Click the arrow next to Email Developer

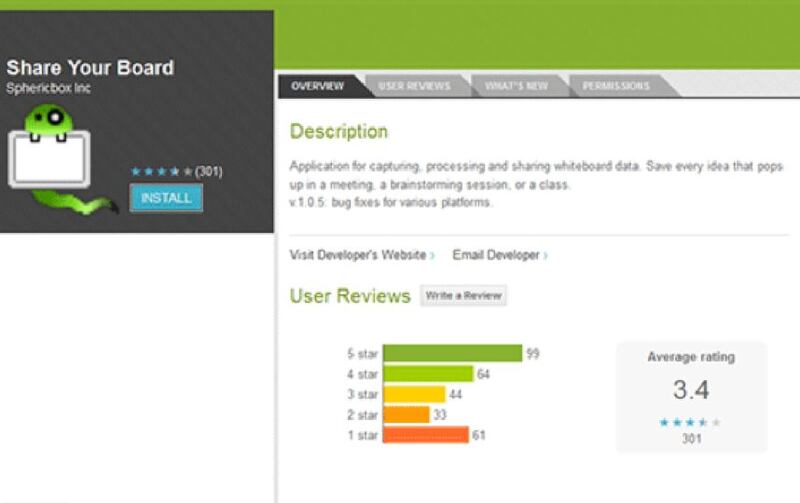545,256
